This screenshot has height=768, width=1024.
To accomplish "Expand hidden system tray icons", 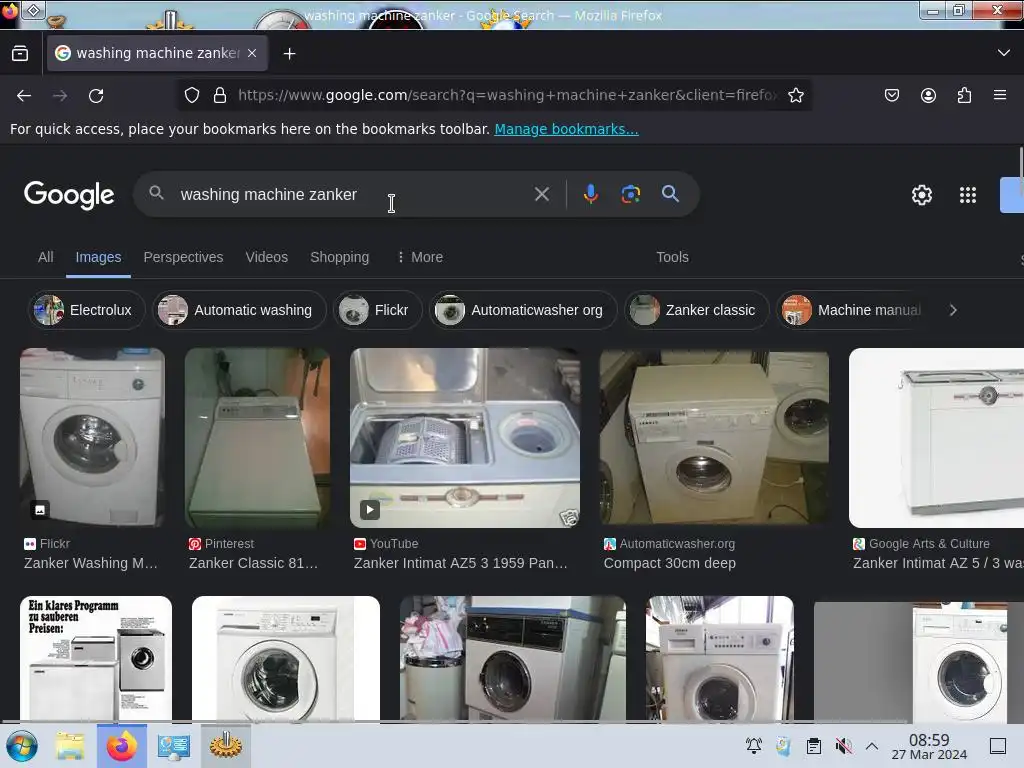I will pyautogui.click(x=872, y=746).
